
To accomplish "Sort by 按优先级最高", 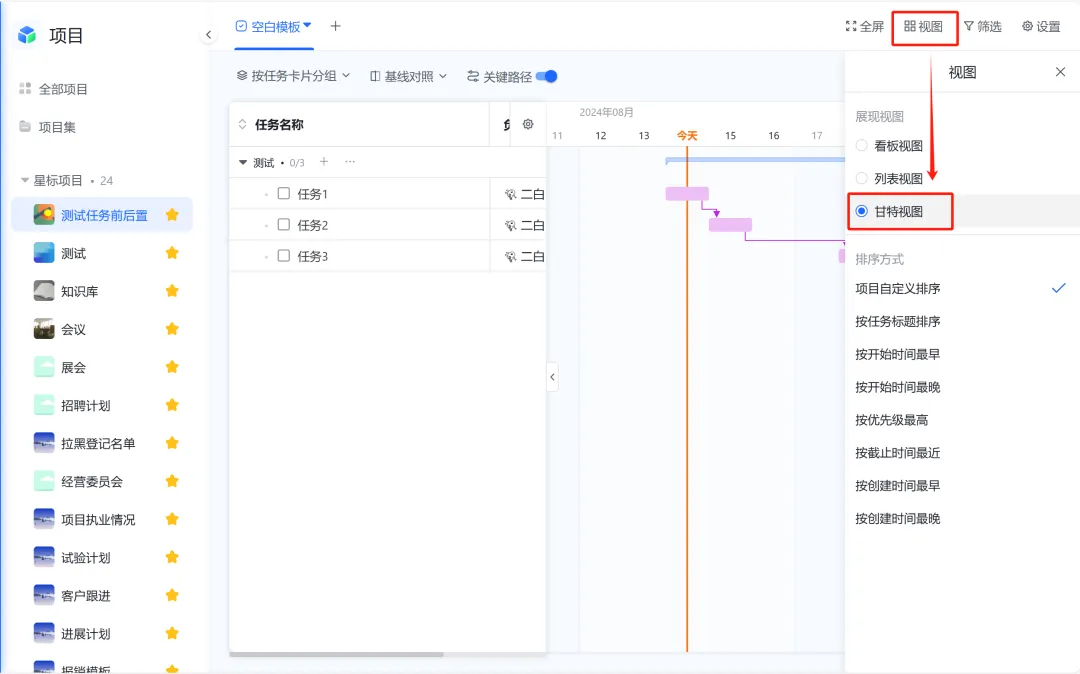I will 891,420.
